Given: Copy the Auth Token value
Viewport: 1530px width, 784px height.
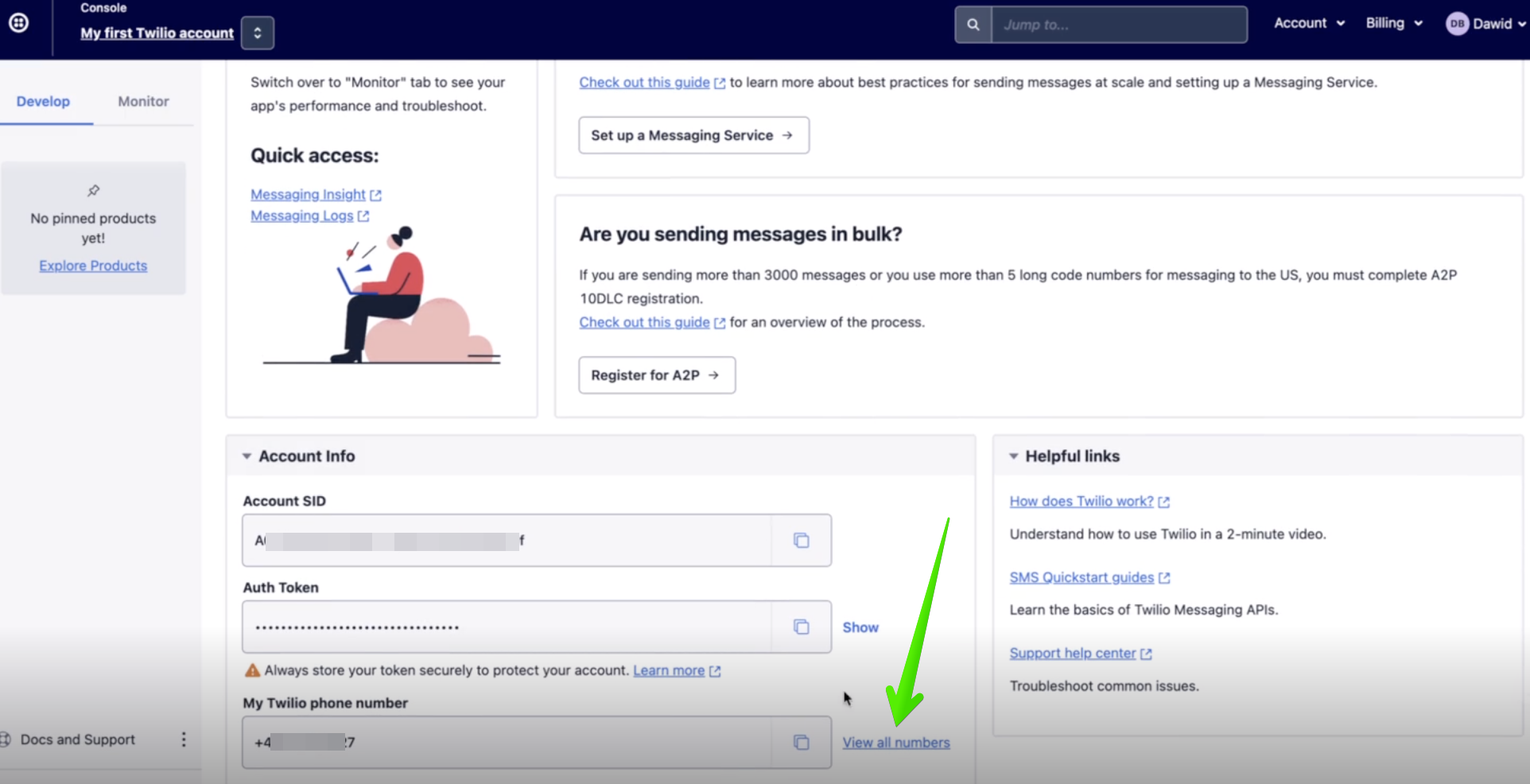Looking at the screenshot, I should tap(801, 627).
